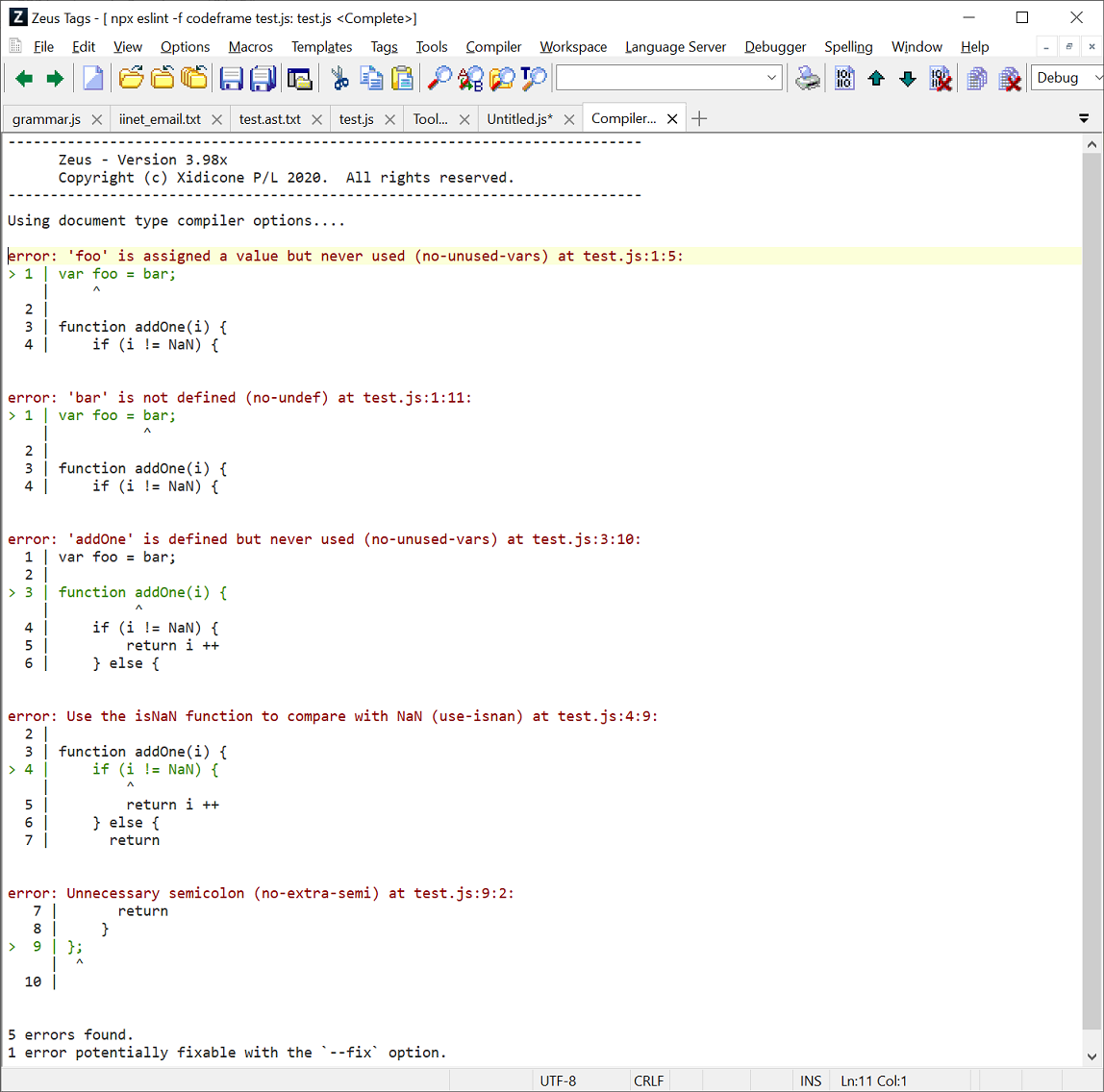
Task: Click the tag search T magnifier icon
Action: click(x=534, y=78)
